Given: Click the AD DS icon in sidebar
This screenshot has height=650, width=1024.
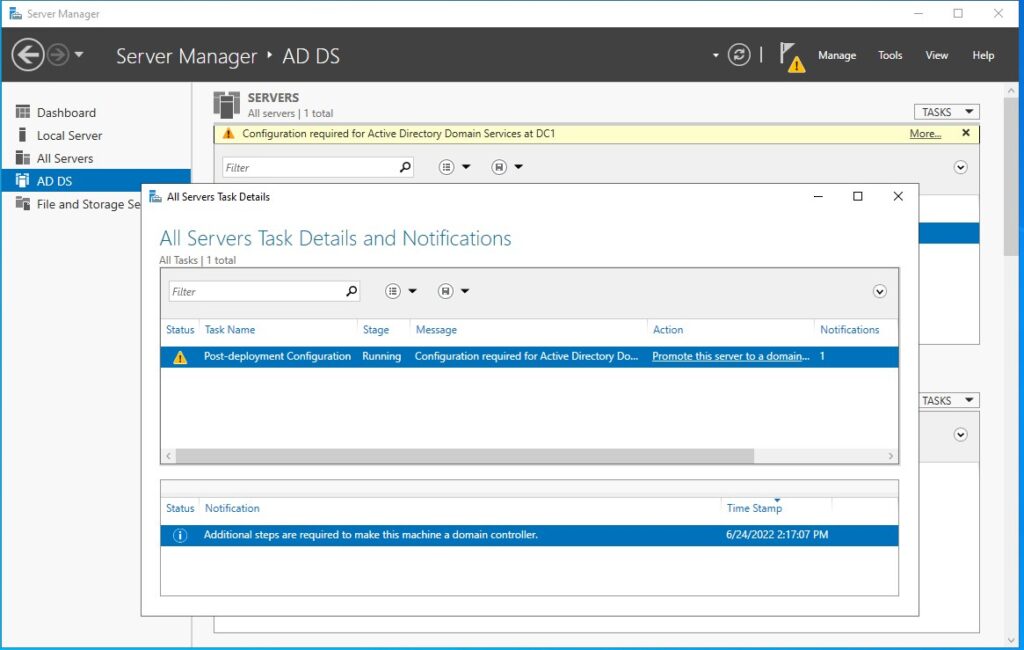Looking at the screenshot, I should [x=23, y=180].
